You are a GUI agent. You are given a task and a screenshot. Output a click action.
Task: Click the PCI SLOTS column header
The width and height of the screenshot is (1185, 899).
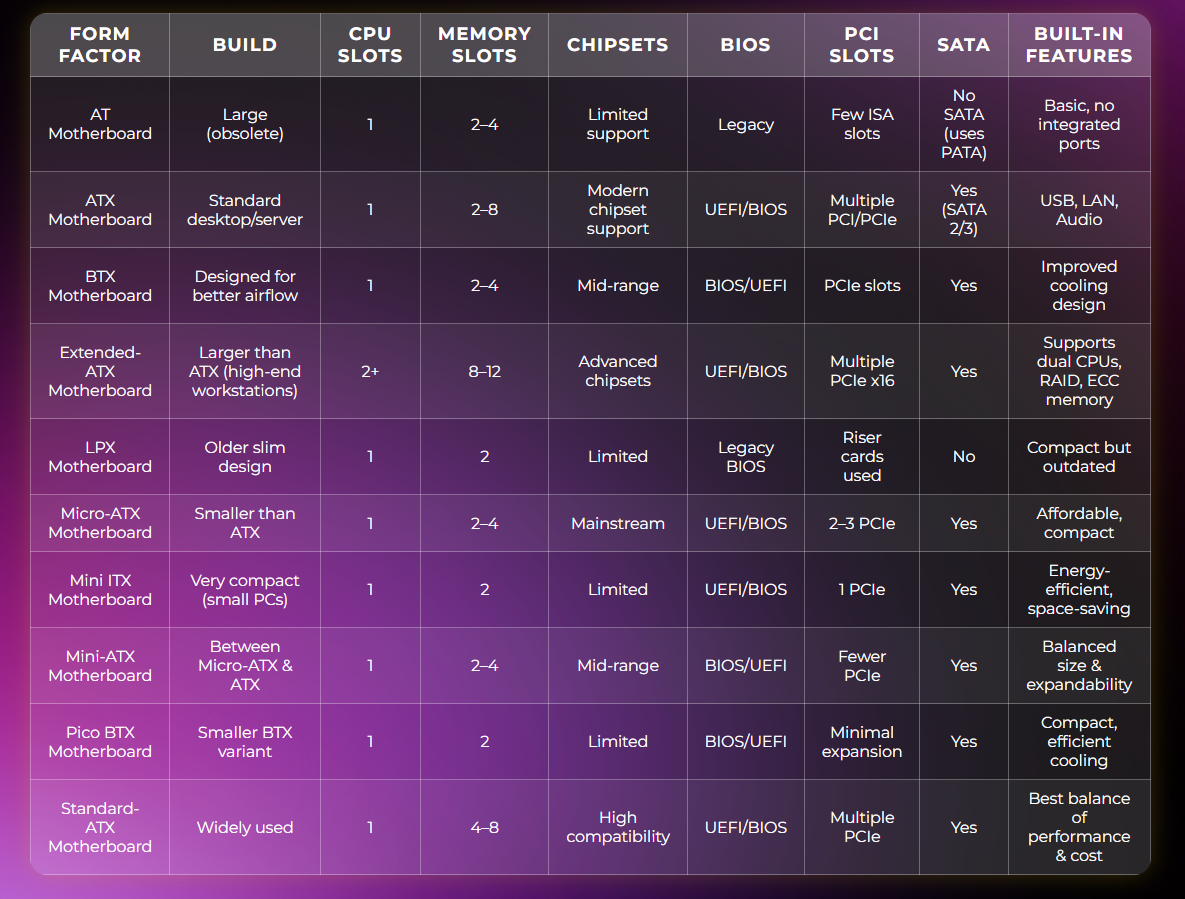(861, 45)
